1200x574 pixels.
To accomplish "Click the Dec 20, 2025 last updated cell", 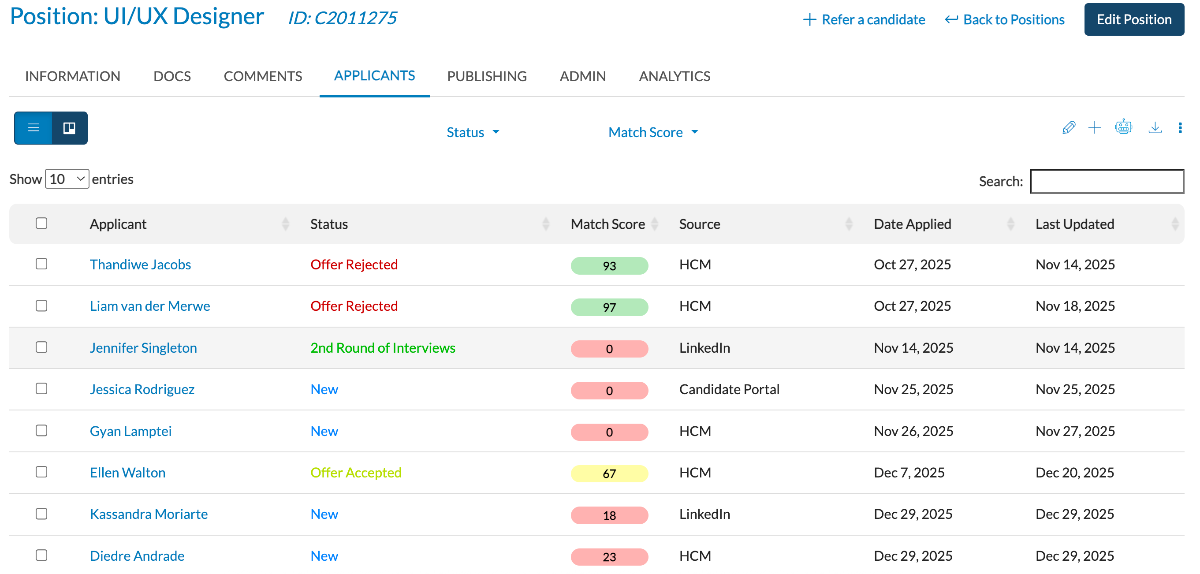I will 1075,472.
